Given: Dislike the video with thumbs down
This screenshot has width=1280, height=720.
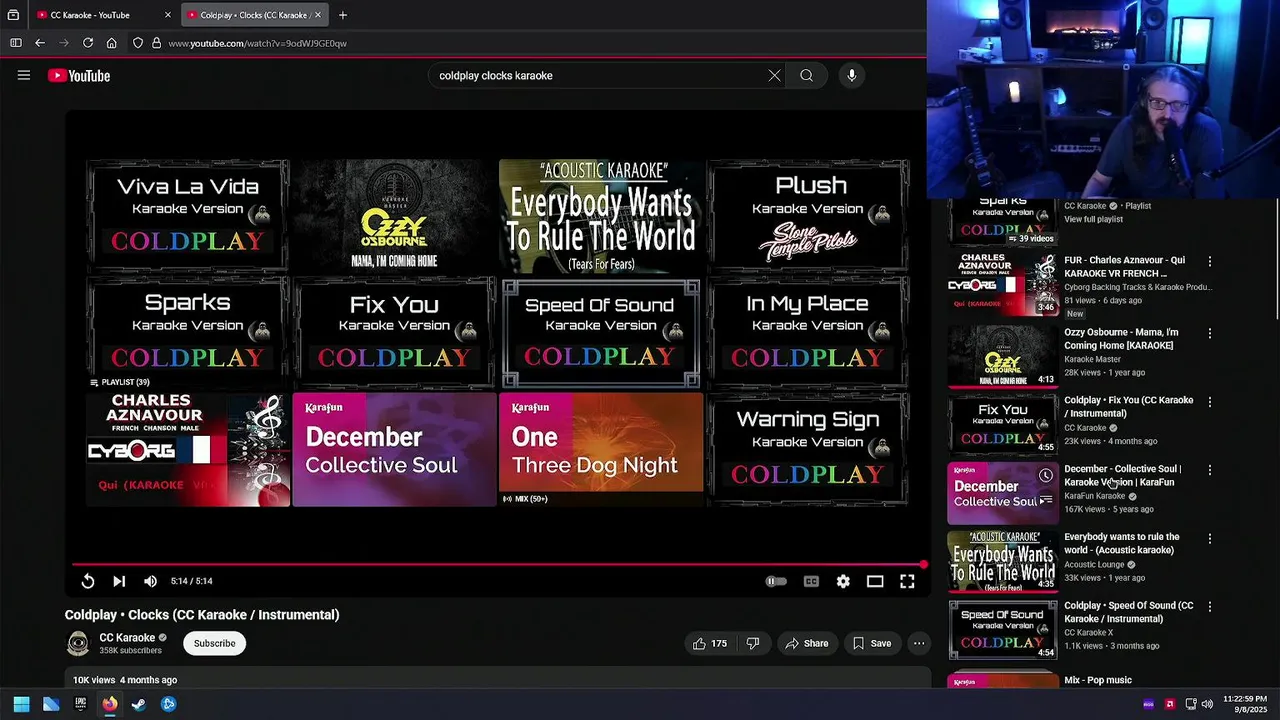Looking at the screenshot, I should coord(753,643).
